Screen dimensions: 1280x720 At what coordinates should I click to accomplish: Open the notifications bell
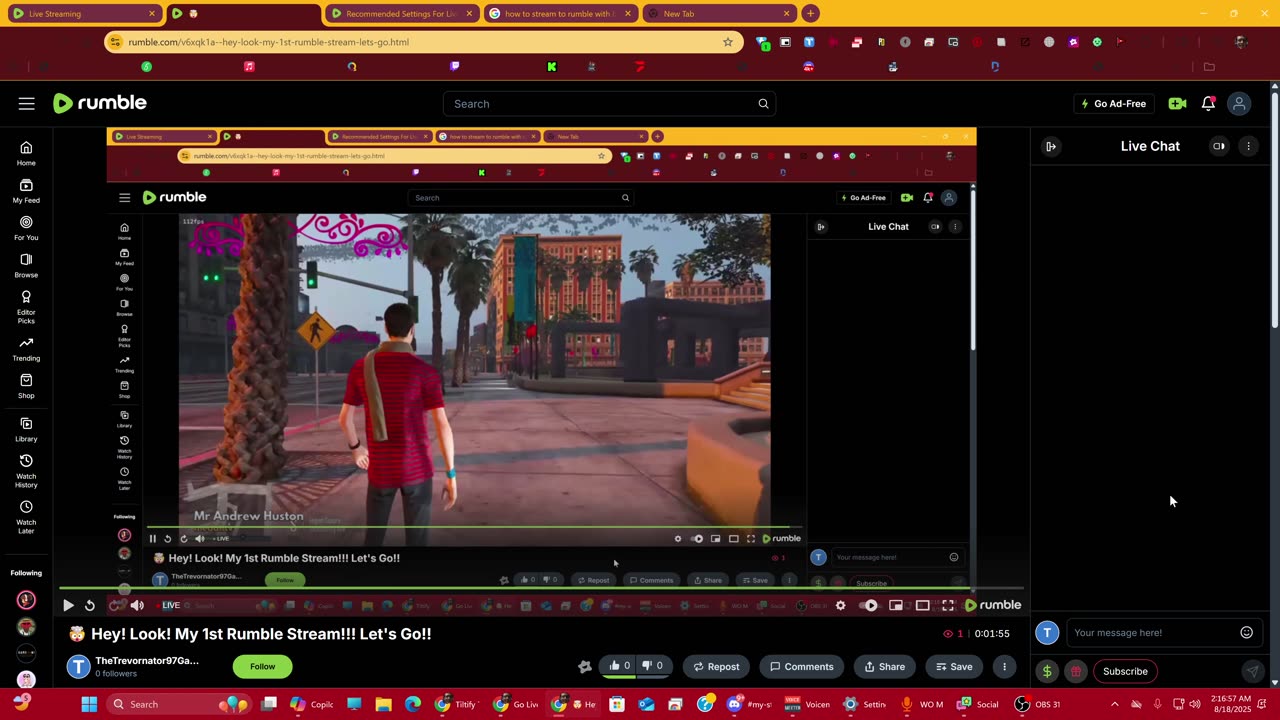click(x=1208, y=104)
